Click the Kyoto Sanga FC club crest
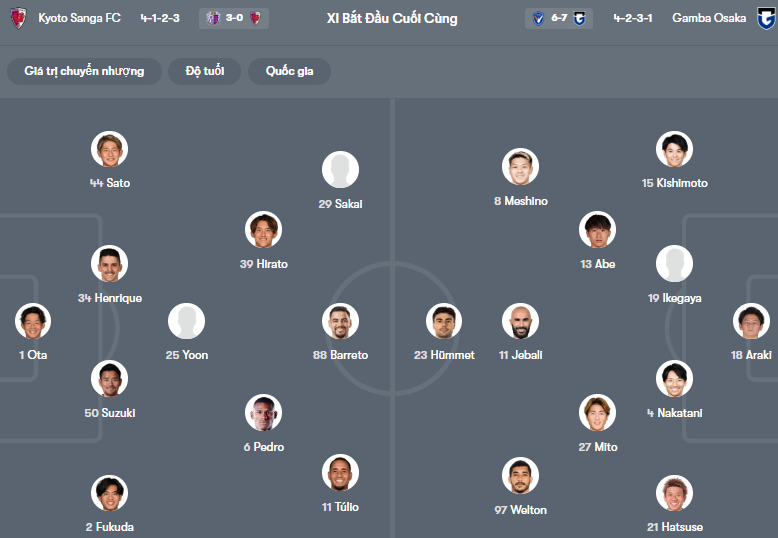 (18, 18)
